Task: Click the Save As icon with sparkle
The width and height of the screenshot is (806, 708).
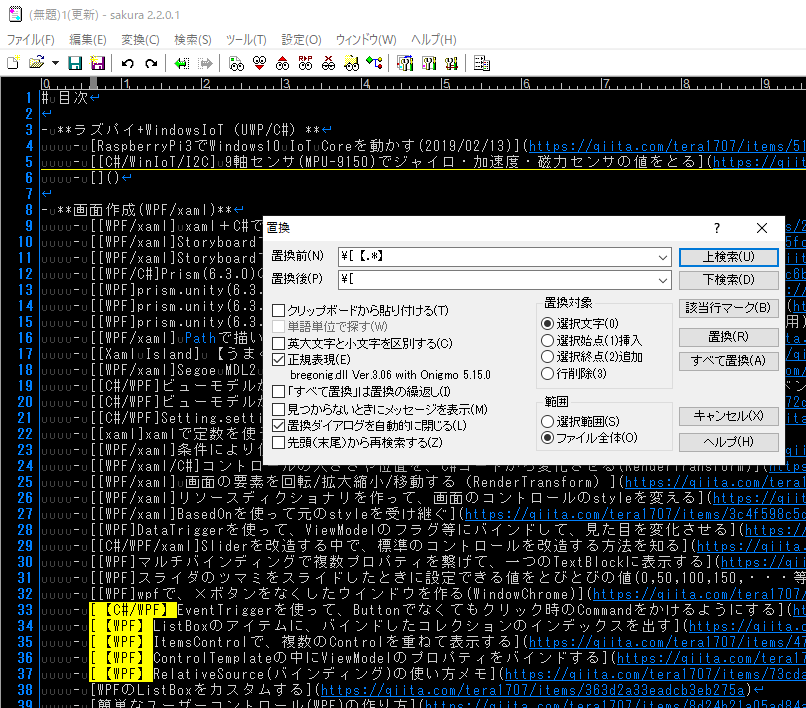Action: [x=97, y=63]
